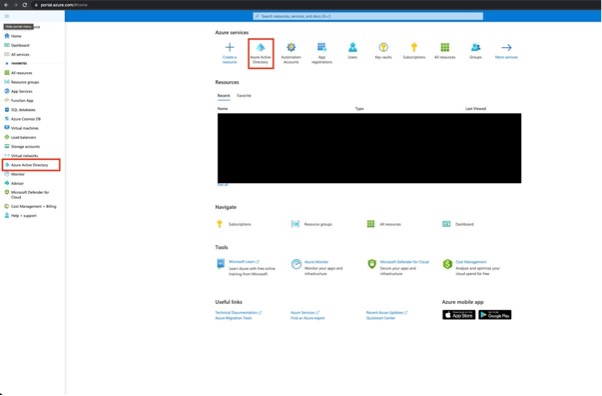Switch to the Recent resources tab
The height and width of the screenshot is (396, 602).
tap(224, 96)
